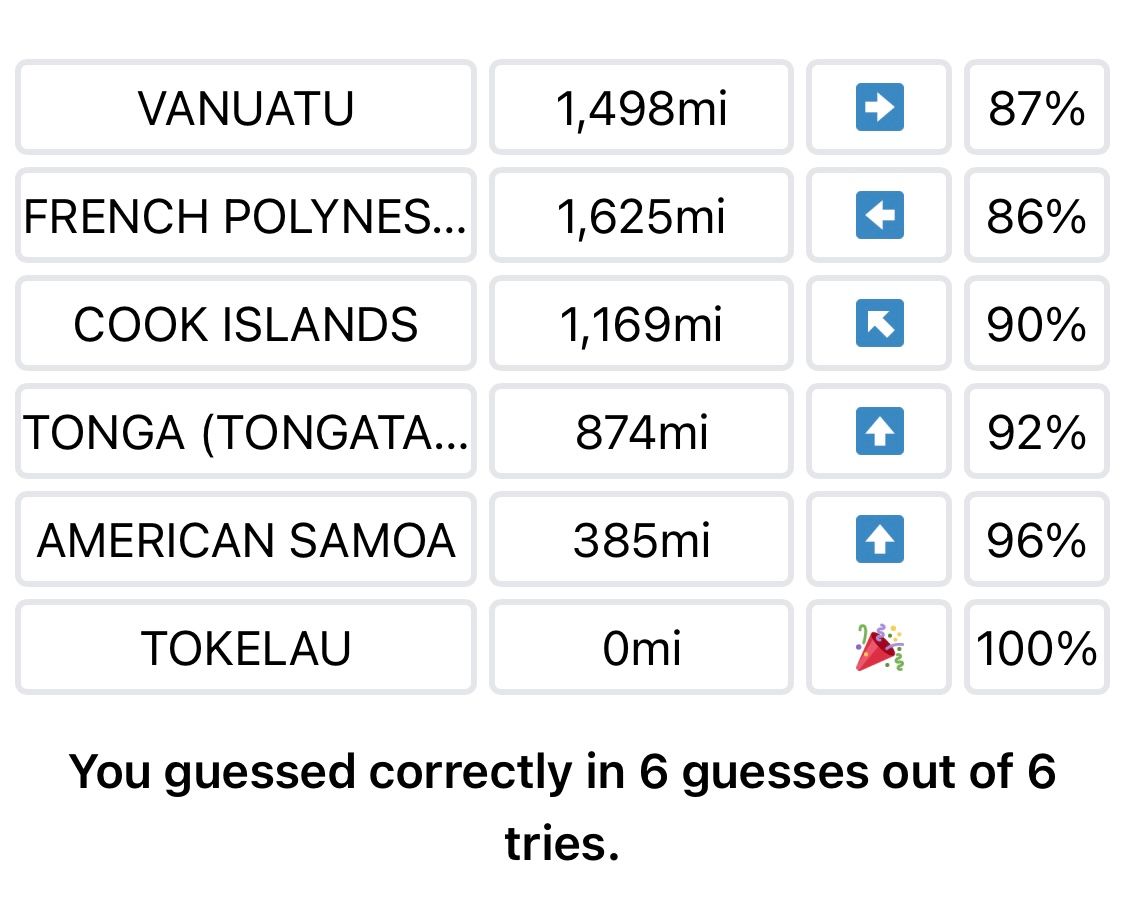The image size is (1125, 902).
Task: Select the AMERICAN SAMOA guess cell
Action: [245, 540]
